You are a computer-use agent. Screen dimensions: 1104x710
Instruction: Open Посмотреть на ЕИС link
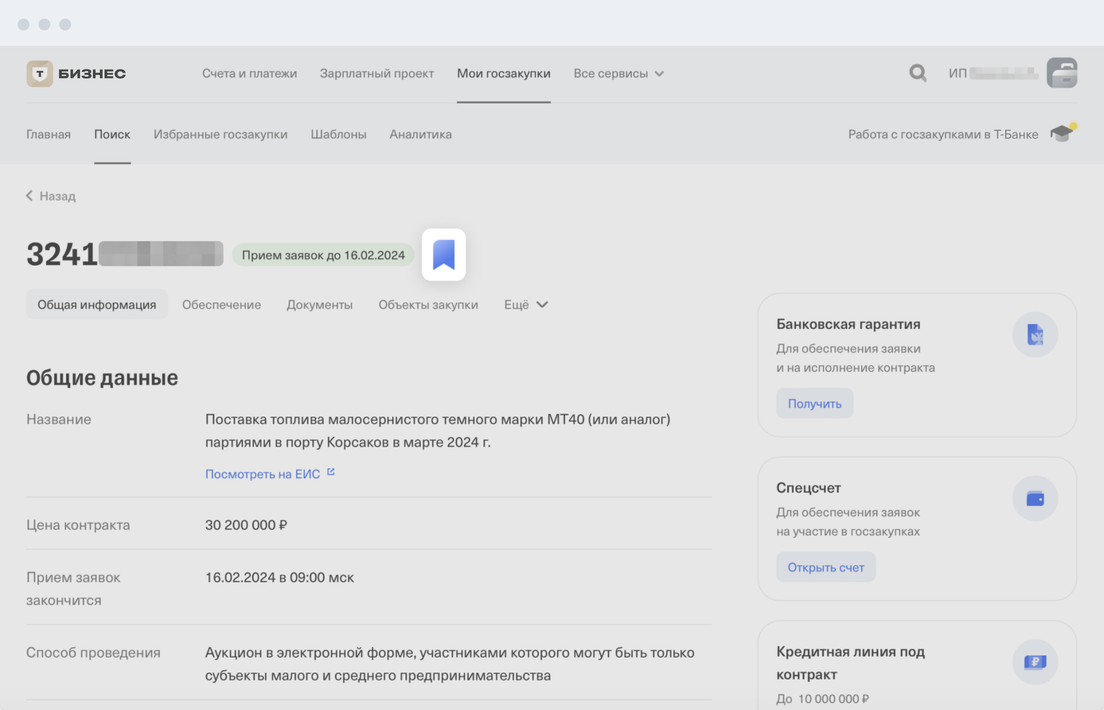tap(263, 474)
